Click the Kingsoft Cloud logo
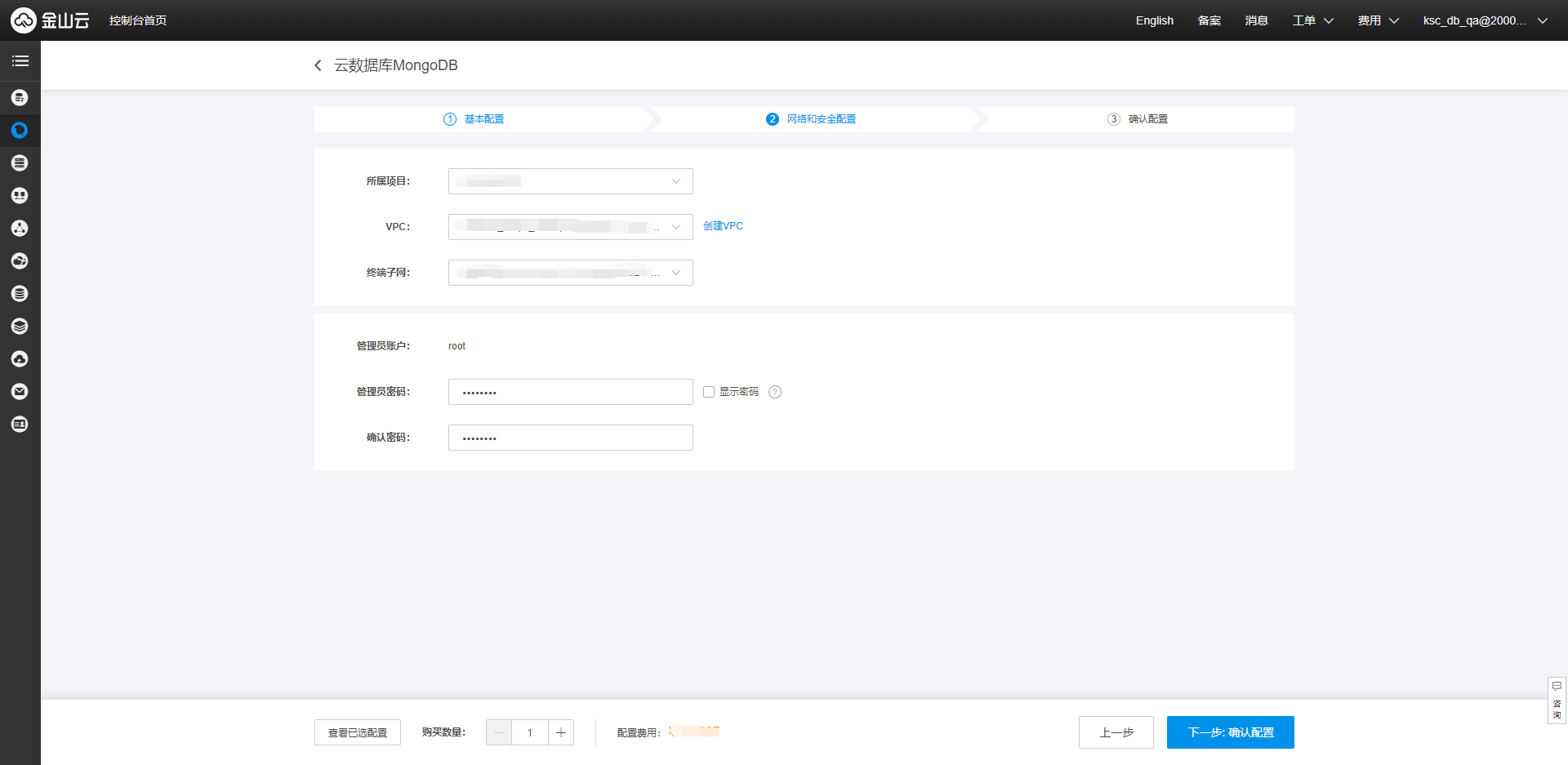 click(49, 20)
